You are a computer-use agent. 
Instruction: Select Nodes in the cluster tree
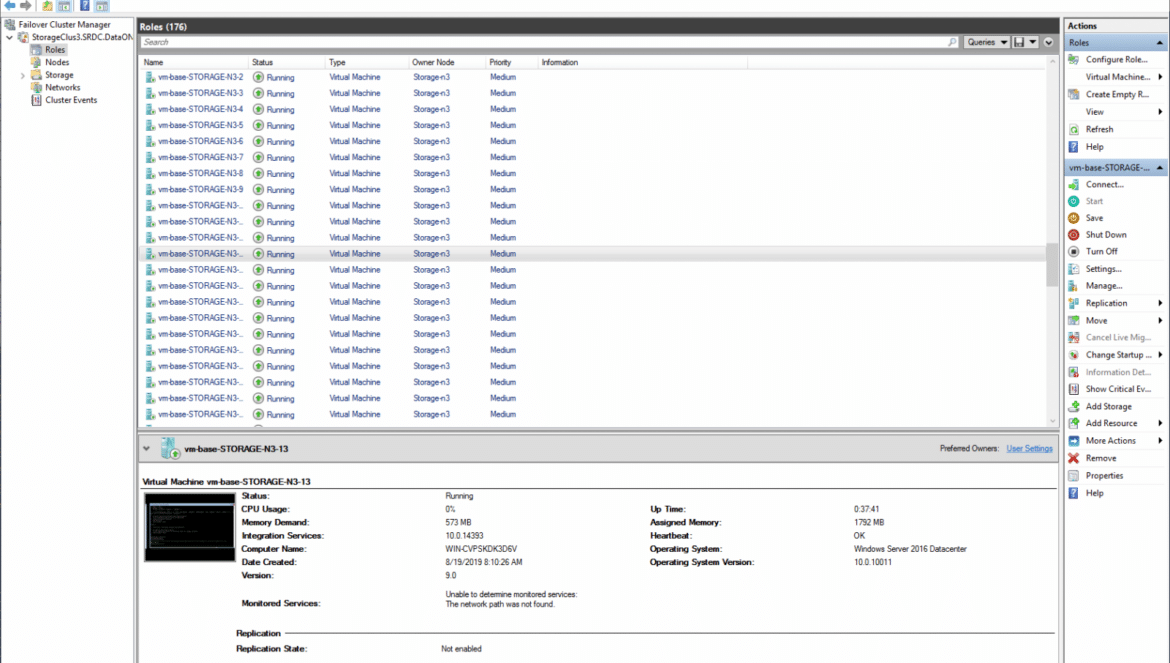[57, 63]
